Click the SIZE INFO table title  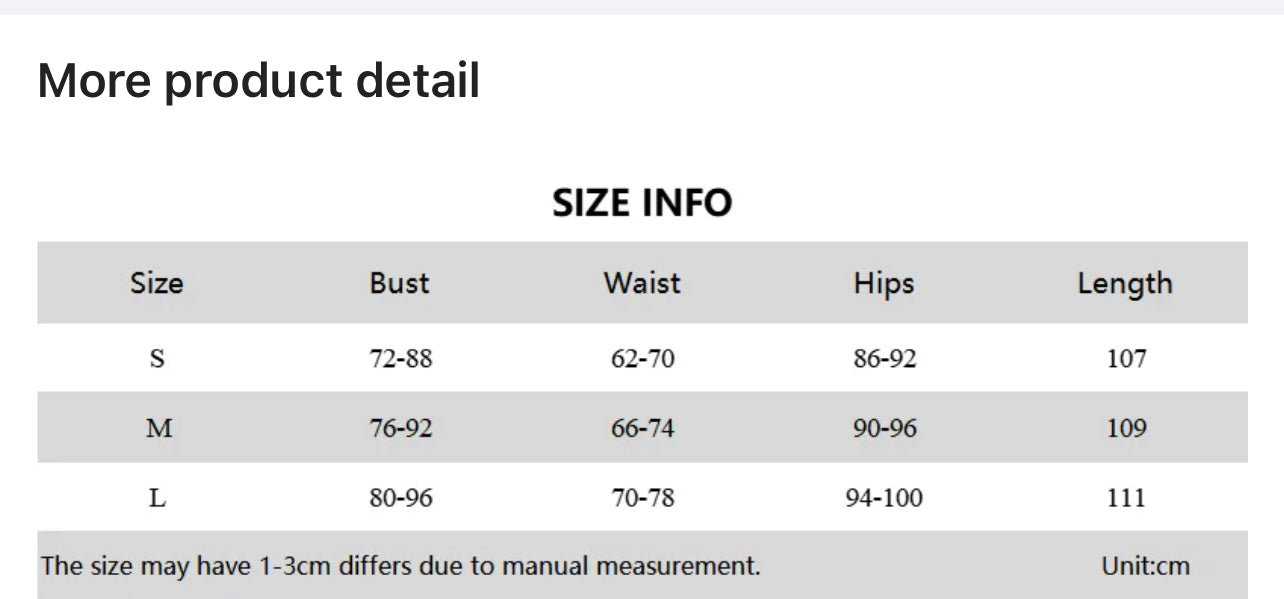click(x=642, y=203)
